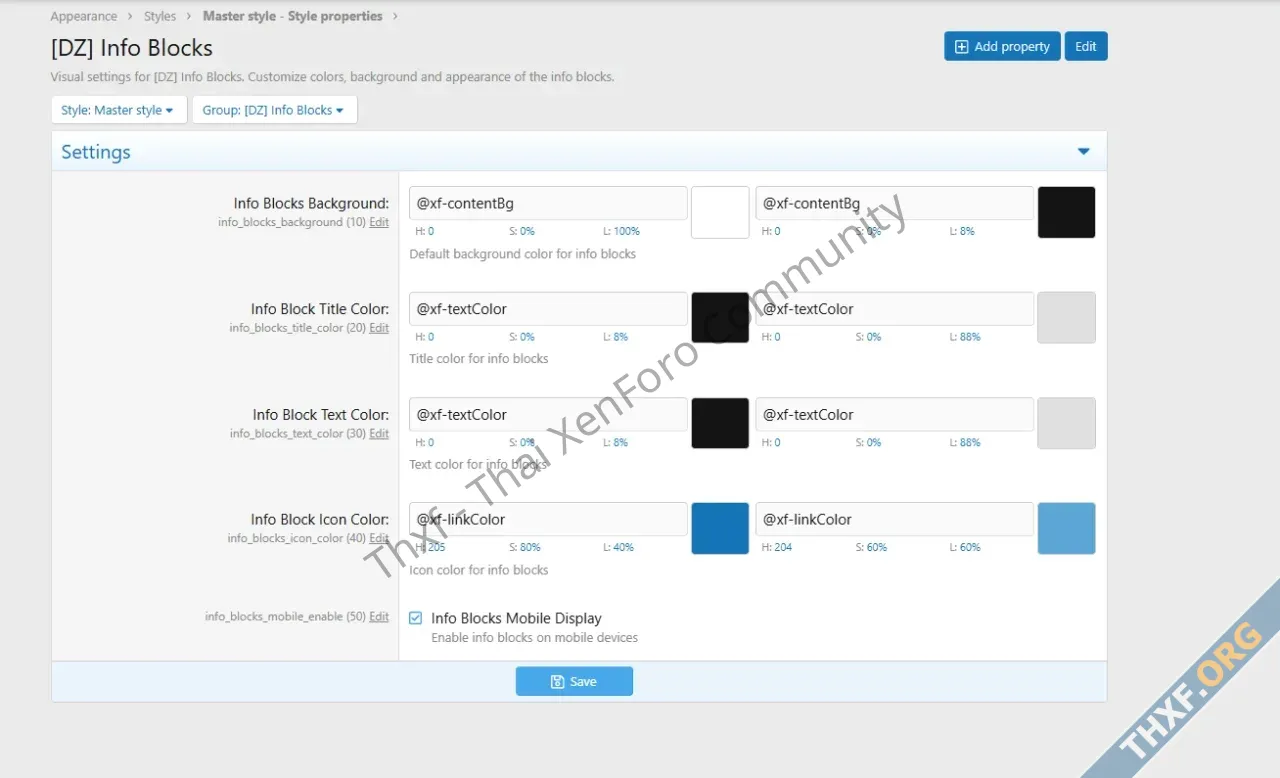
Task: Open Master style - Style properties breadcrumb
Action: coord(292,16)
